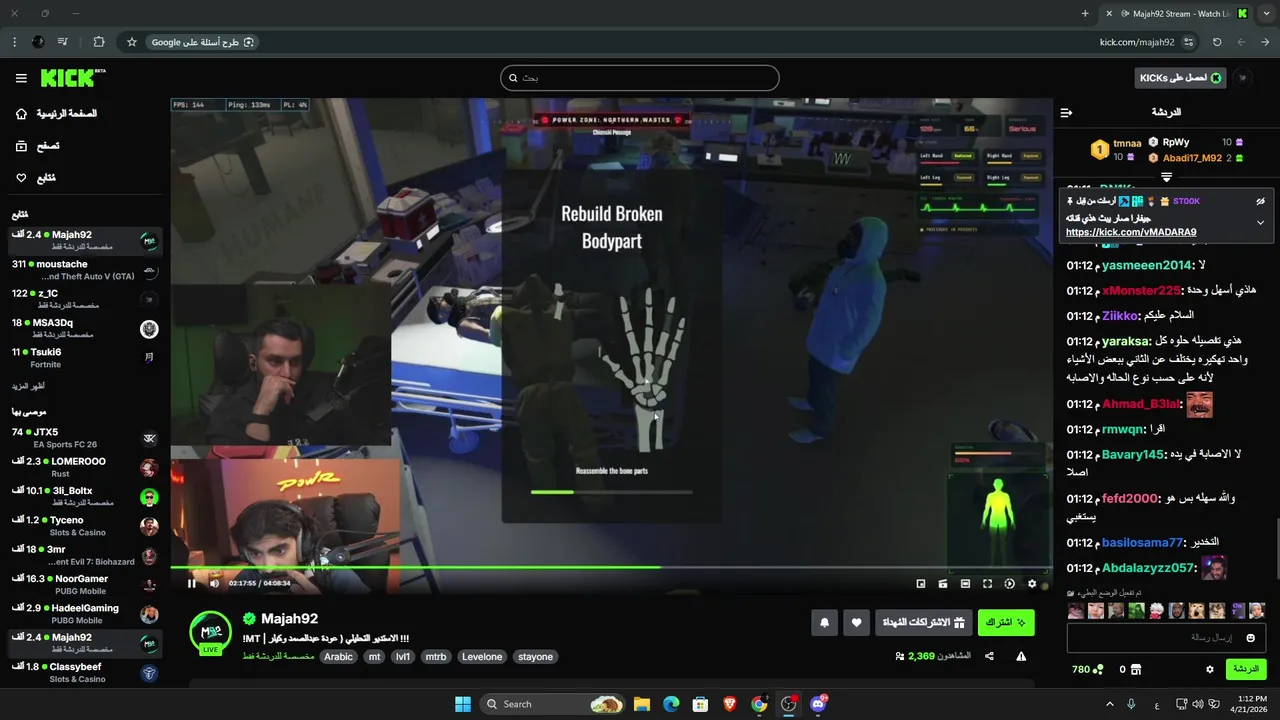Image resolution: width=1280 pixels, height=720 pixels.
Task: Click the green chat send button
Action: (1246, 669)
